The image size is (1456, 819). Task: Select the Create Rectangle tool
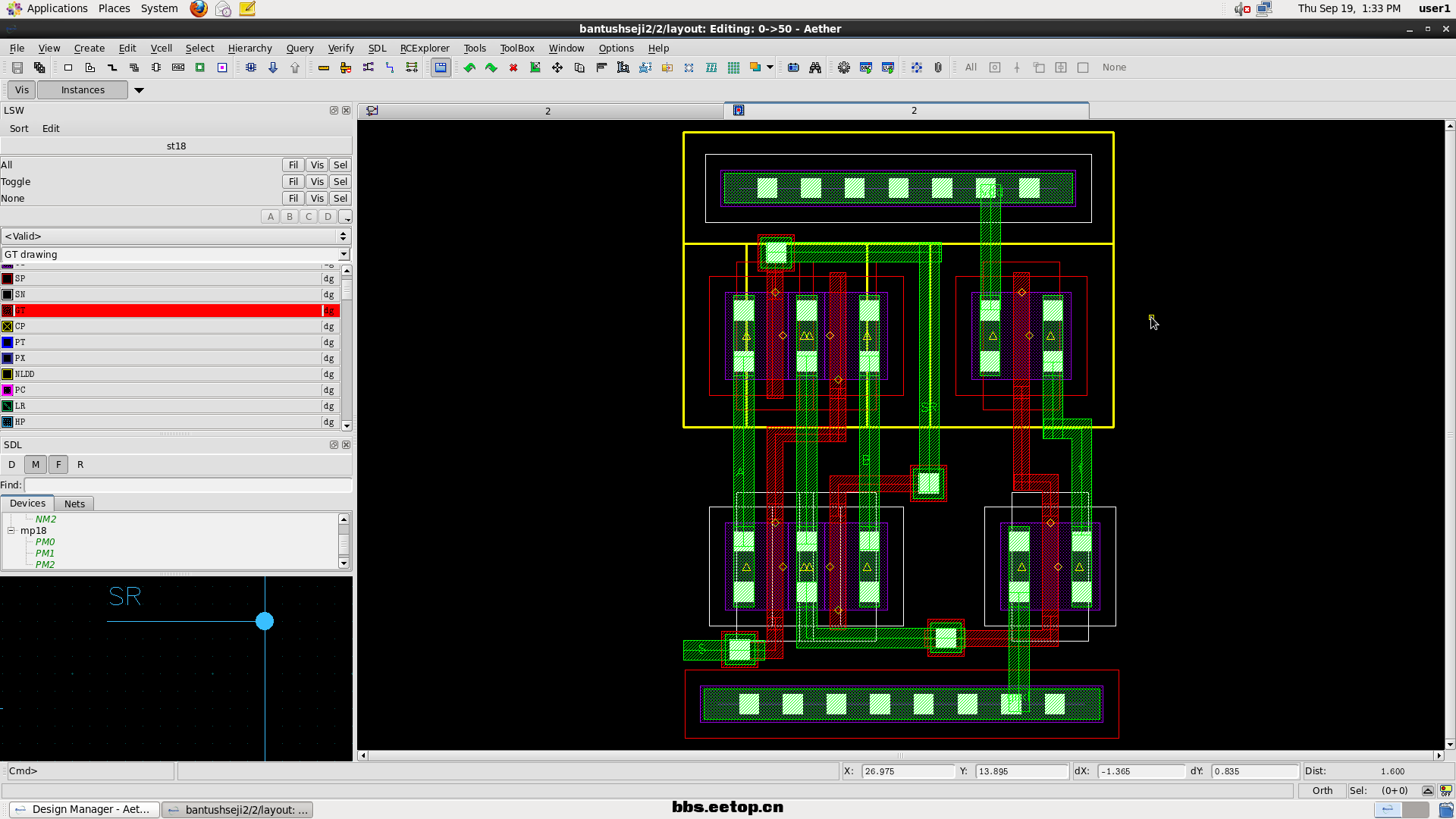68,67
